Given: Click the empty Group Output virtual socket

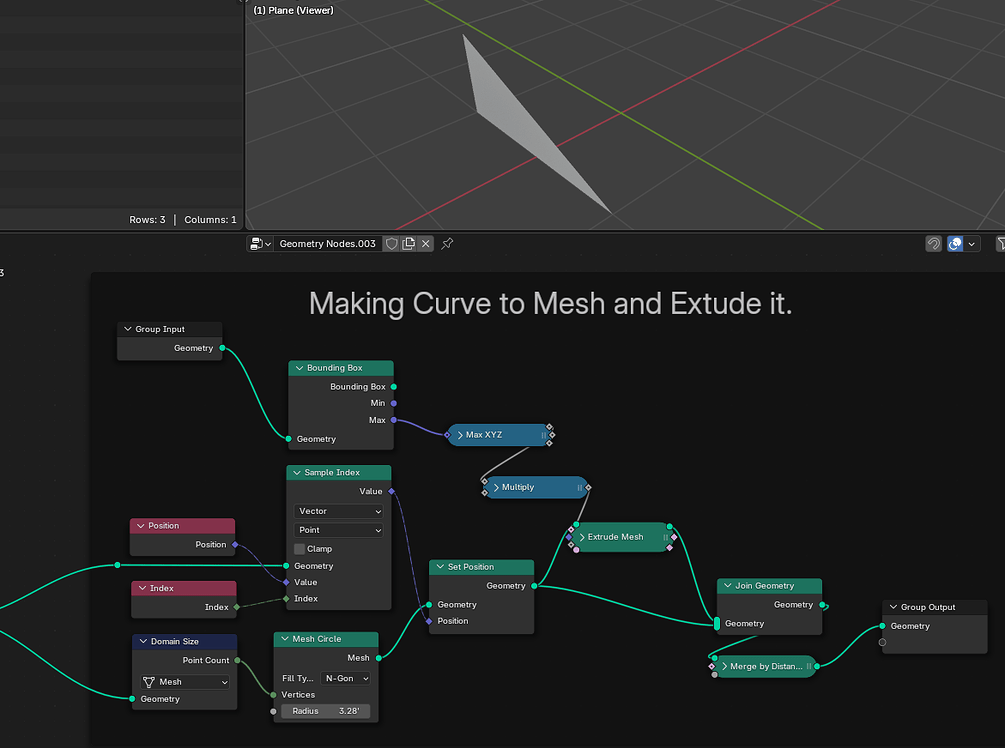Looking at the screenshot, I should tap(883, 642).
